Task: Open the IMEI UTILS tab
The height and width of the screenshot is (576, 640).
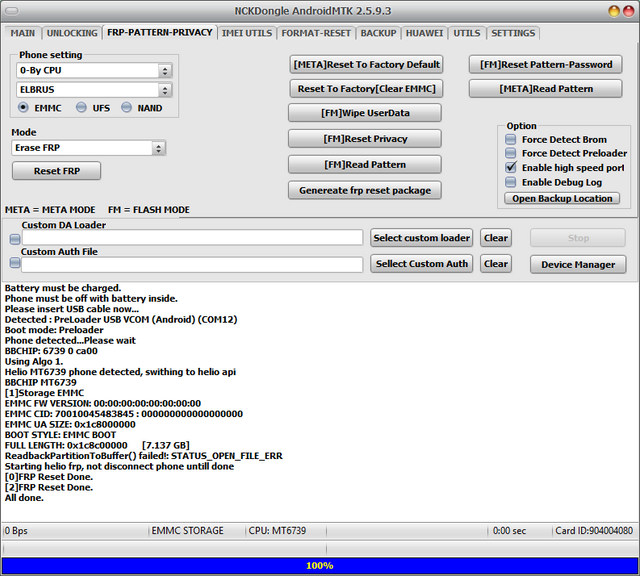Action: point(247,33)
